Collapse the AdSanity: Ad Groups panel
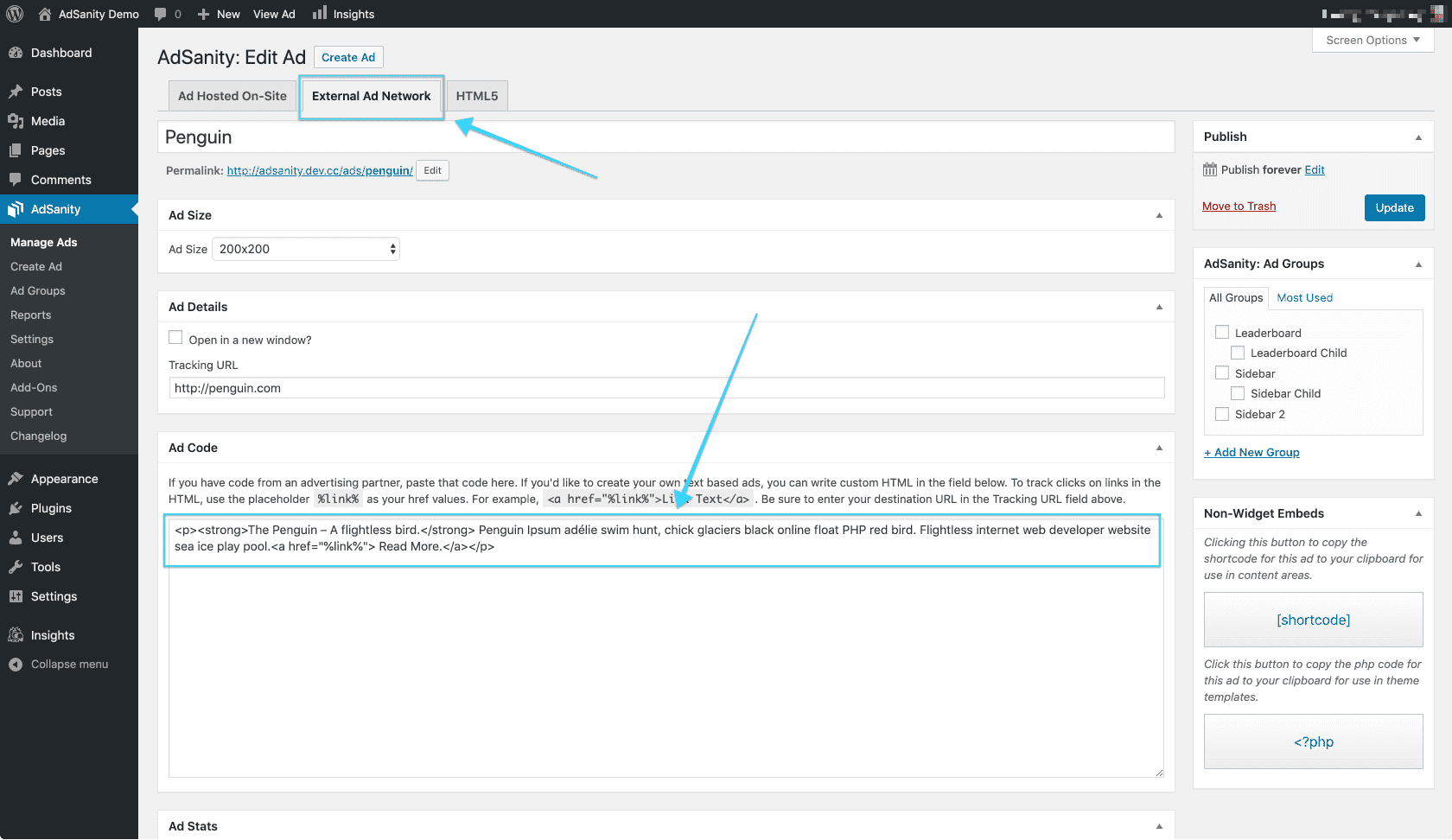The width and height of the screenshot is (1452, 840). (x=1418, y=264)
